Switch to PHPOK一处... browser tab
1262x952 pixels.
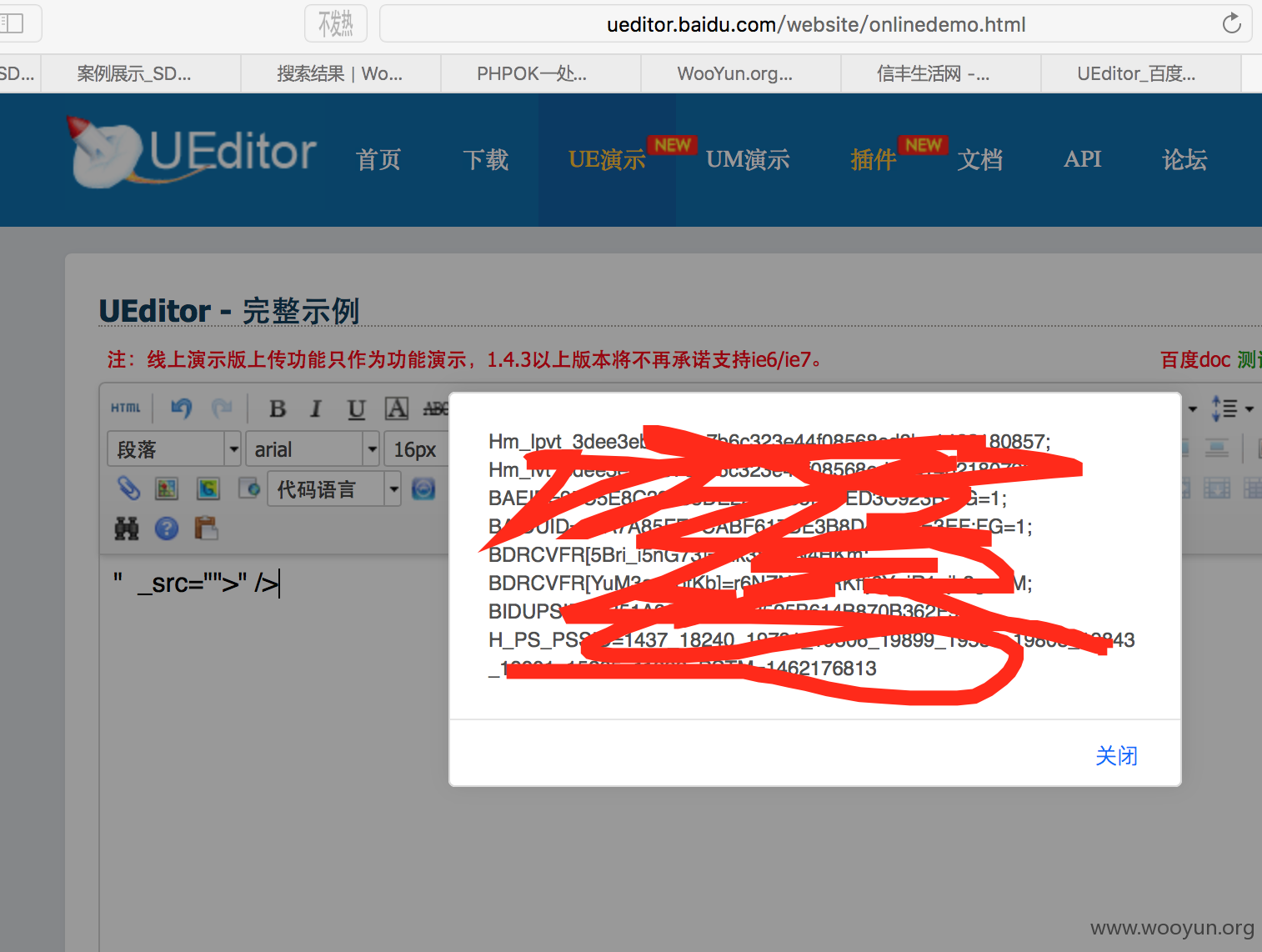point(541,73)
